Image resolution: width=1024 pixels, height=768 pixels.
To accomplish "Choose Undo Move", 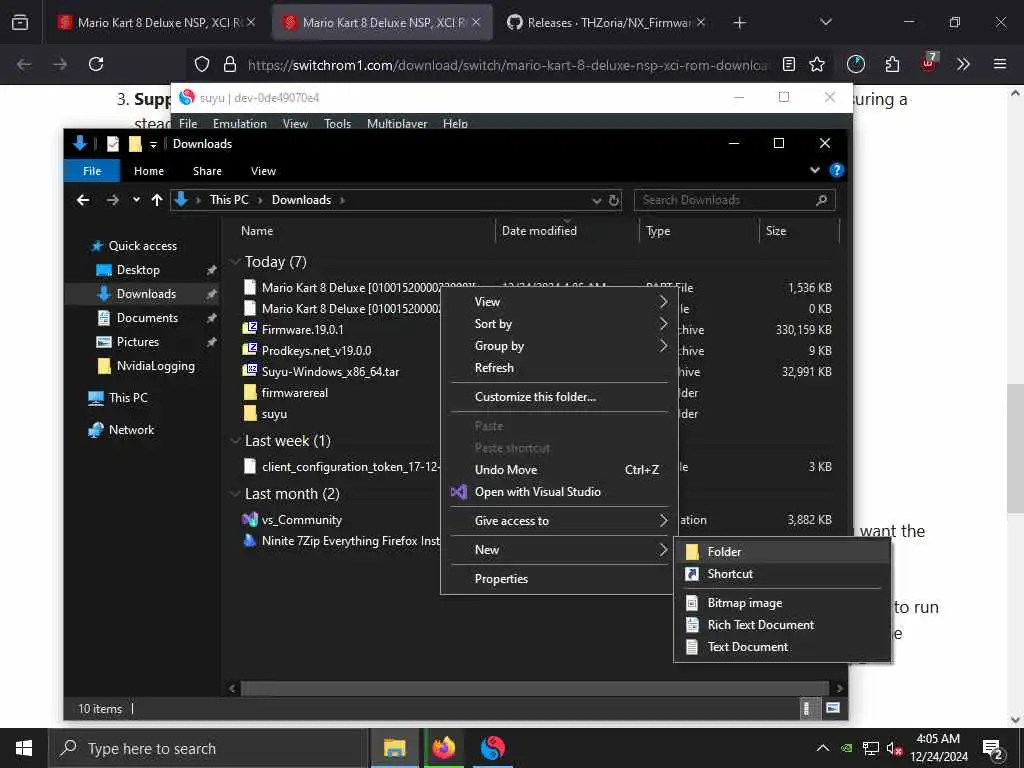I will click(560, 470).
